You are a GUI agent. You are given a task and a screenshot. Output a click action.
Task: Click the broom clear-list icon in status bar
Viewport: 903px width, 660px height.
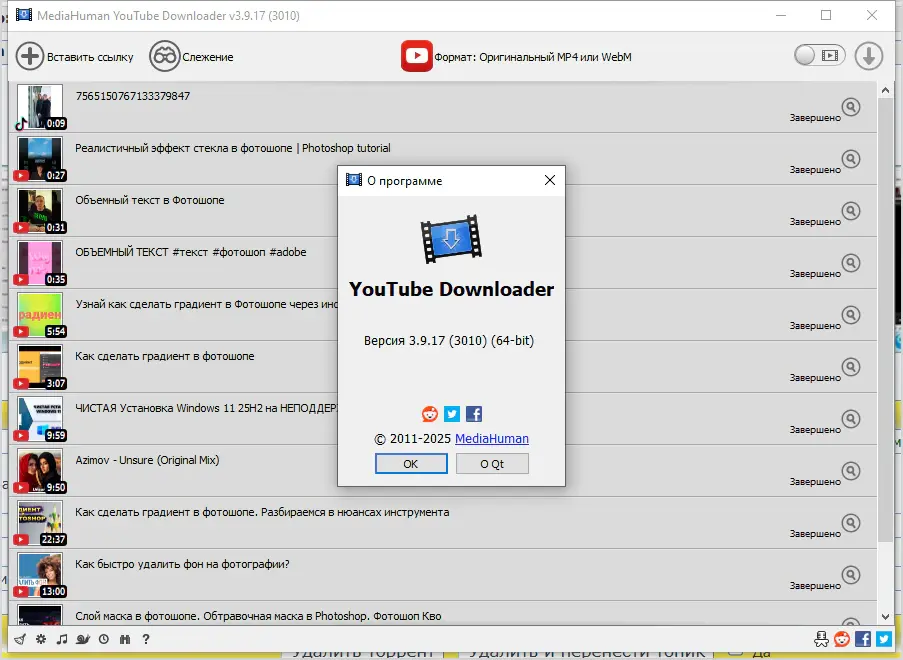click(20, 639)
